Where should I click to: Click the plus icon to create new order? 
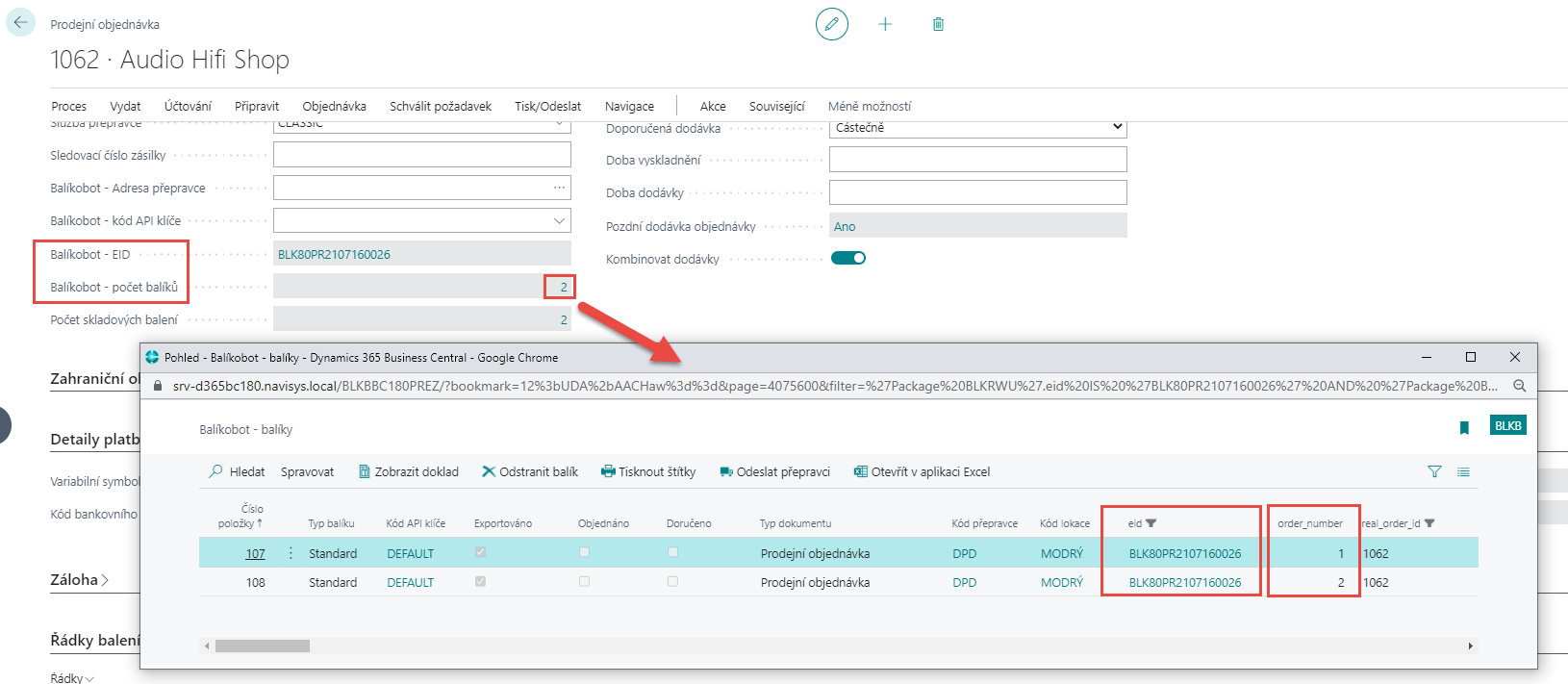point(885,24)
